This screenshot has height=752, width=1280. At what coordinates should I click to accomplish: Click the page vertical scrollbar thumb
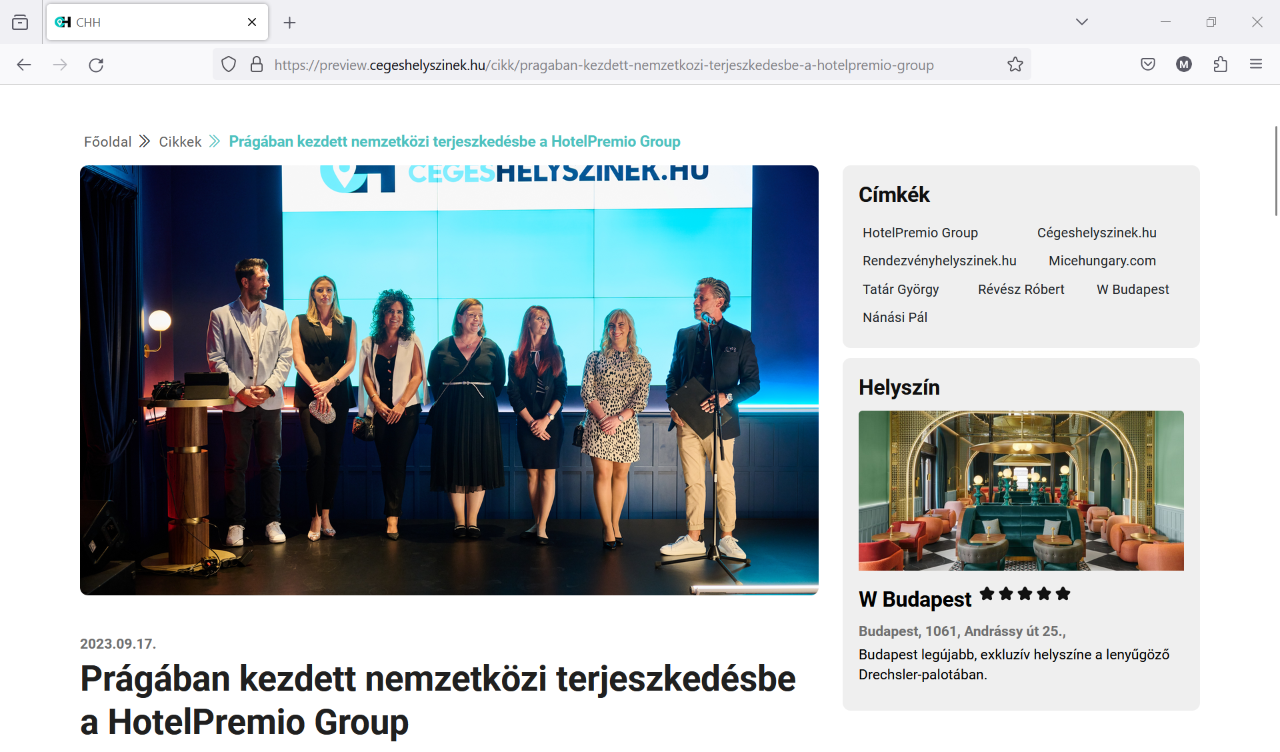(x=1275, y=170)
